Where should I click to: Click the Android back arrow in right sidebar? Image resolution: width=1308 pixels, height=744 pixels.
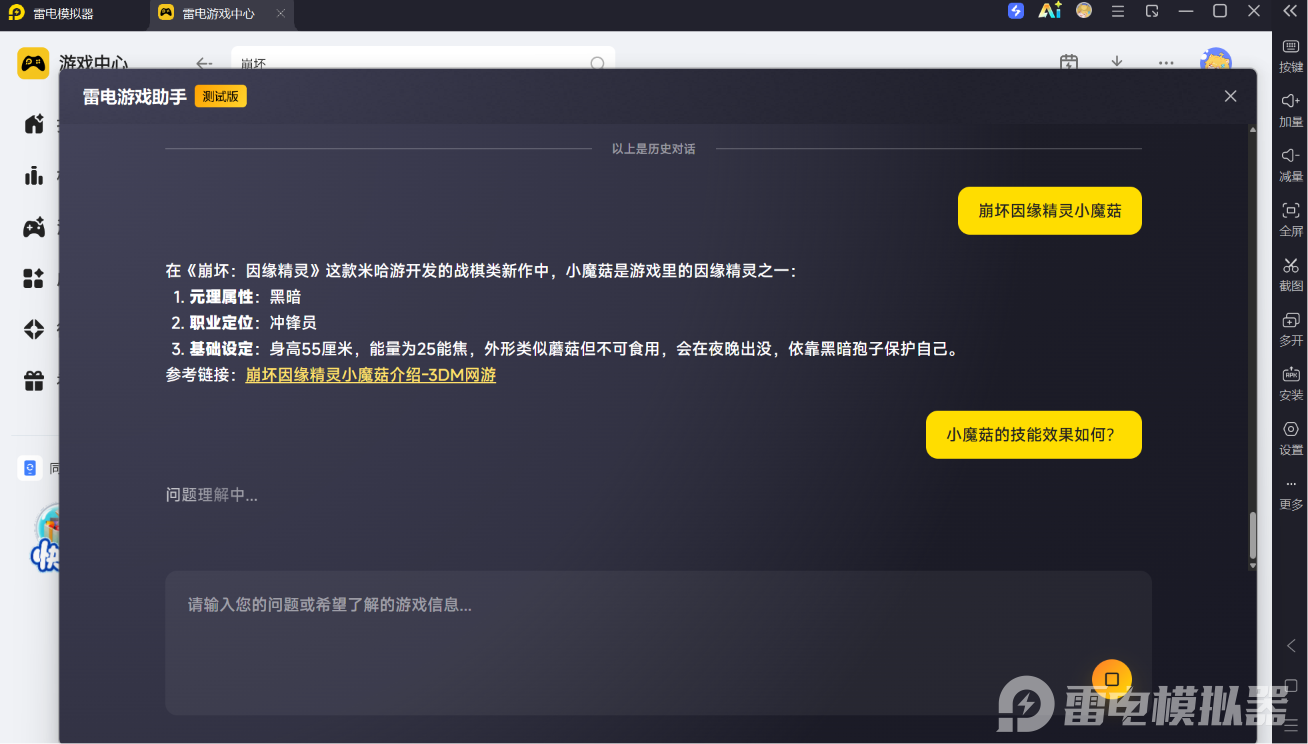pos(1291,646)
